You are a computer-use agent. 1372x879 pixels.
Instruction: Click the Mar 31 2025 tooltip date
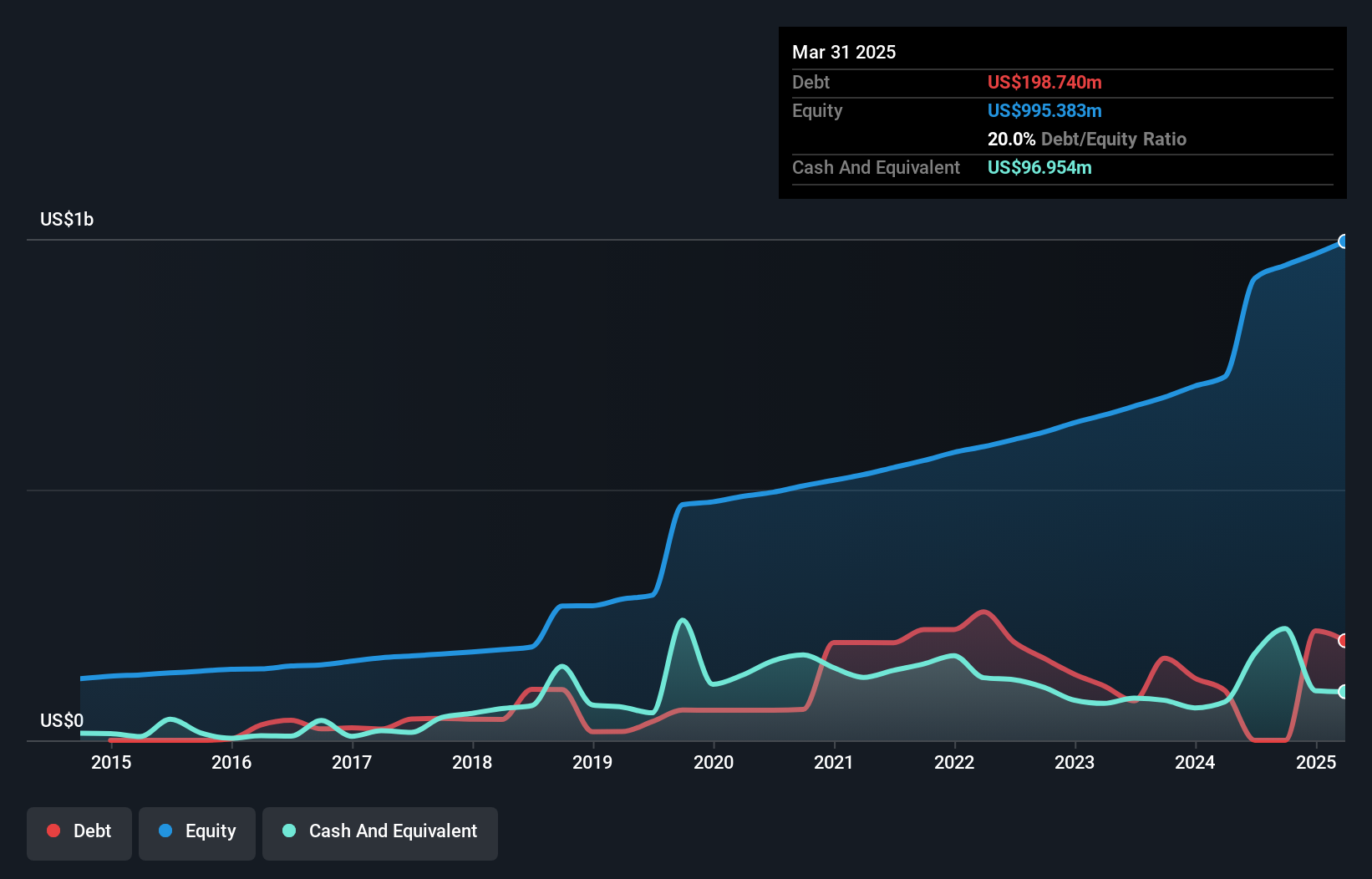pyautogui.click(x=844, y=52)
